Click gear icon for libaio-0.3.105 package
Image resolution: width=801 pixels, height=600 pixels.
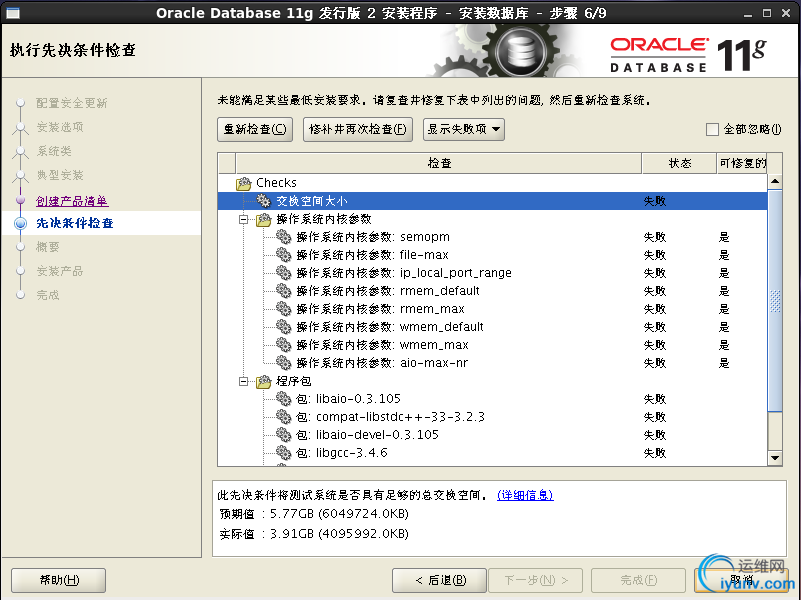pyautogui.click(x=284, y=399)
